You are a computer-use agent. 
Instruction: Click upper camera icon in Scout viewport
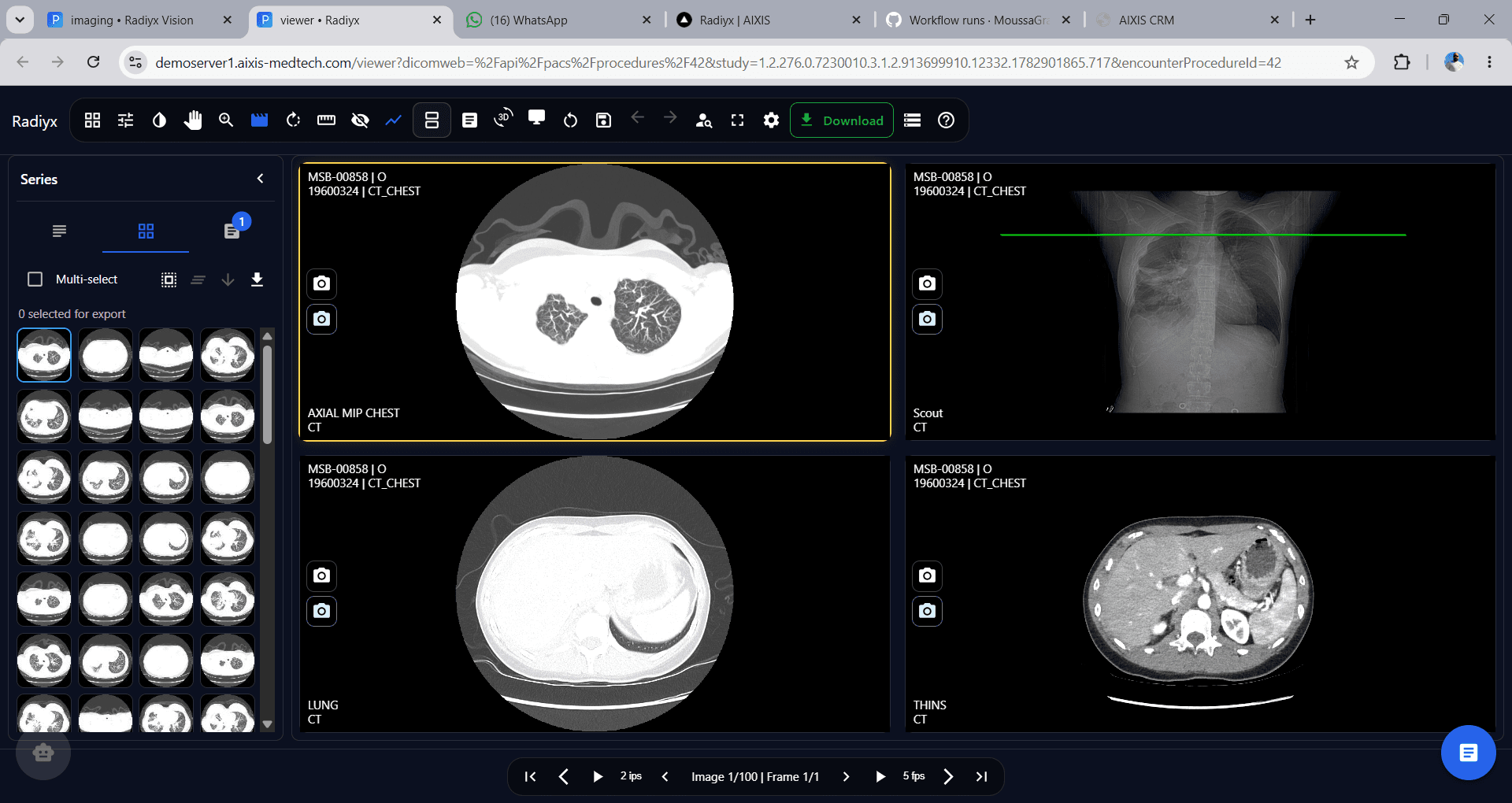pos(927,283)
